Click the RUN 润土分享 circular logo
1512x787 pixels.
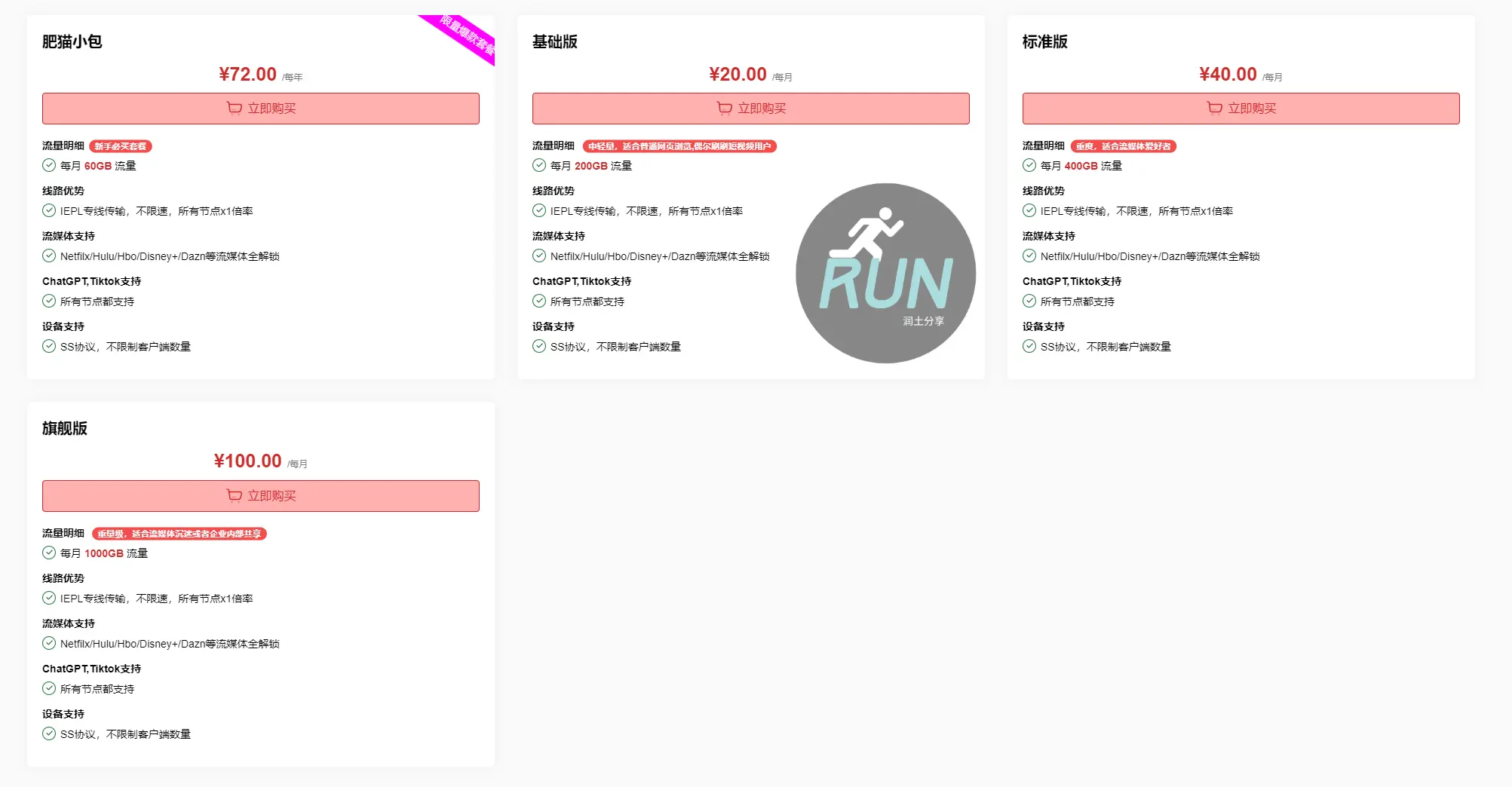pos(885,273)
